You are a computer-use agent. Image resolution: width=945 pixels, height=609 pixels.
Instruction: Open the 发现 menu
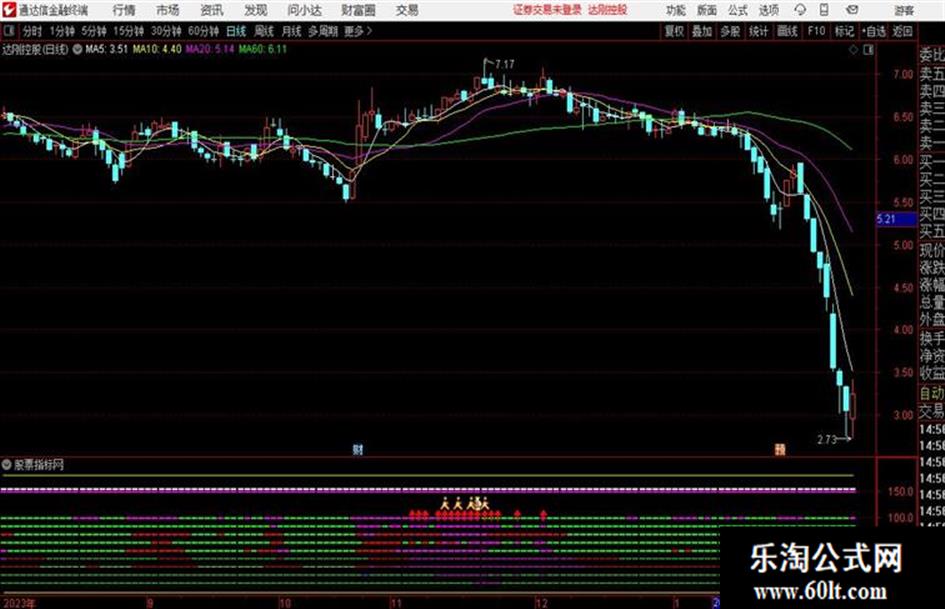click(256, 10)
